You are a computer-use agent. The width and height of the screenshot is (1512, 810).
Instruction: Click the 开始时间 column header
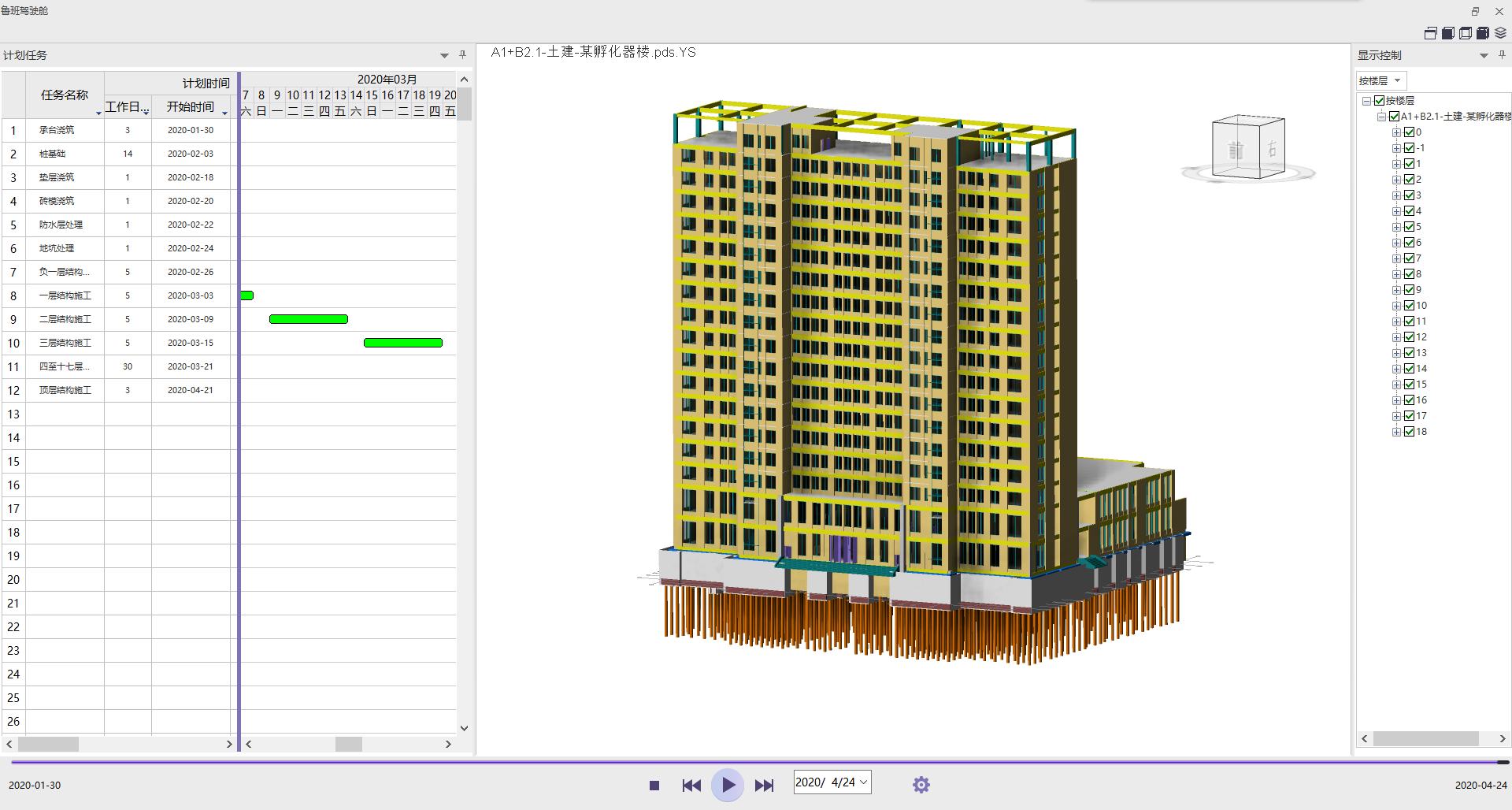191,107
